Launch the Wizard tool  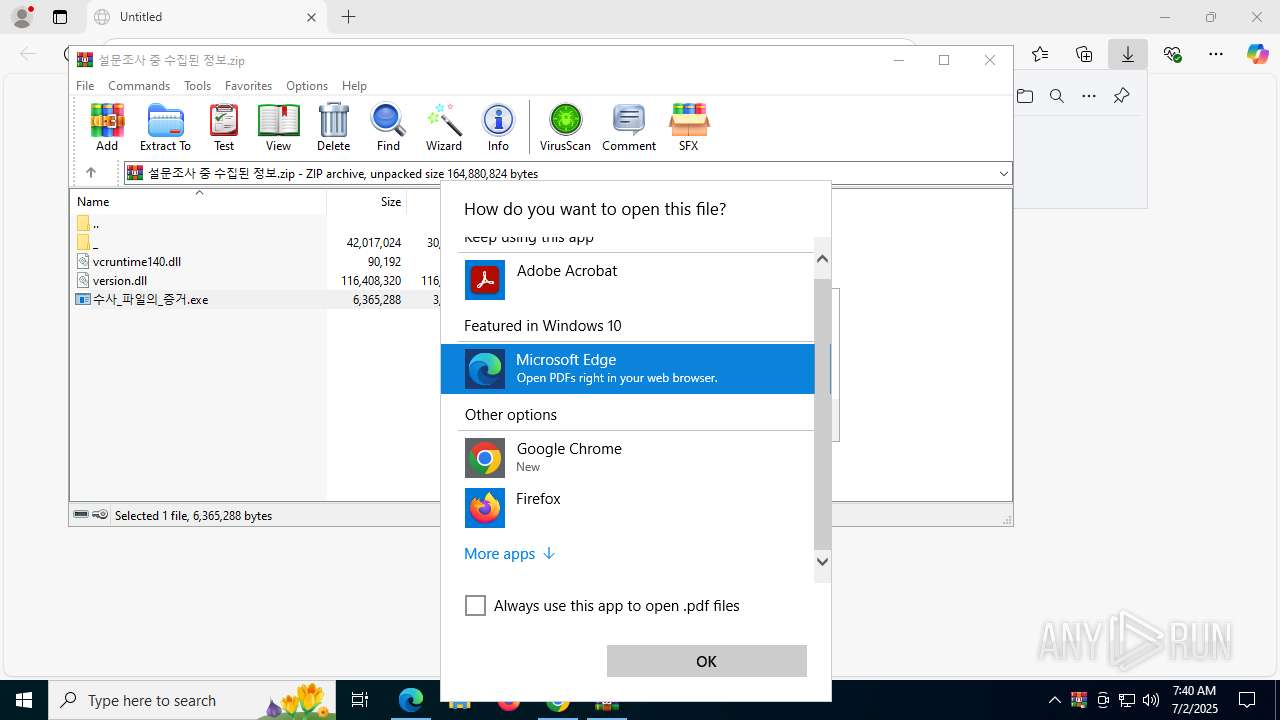click(444, 127)
